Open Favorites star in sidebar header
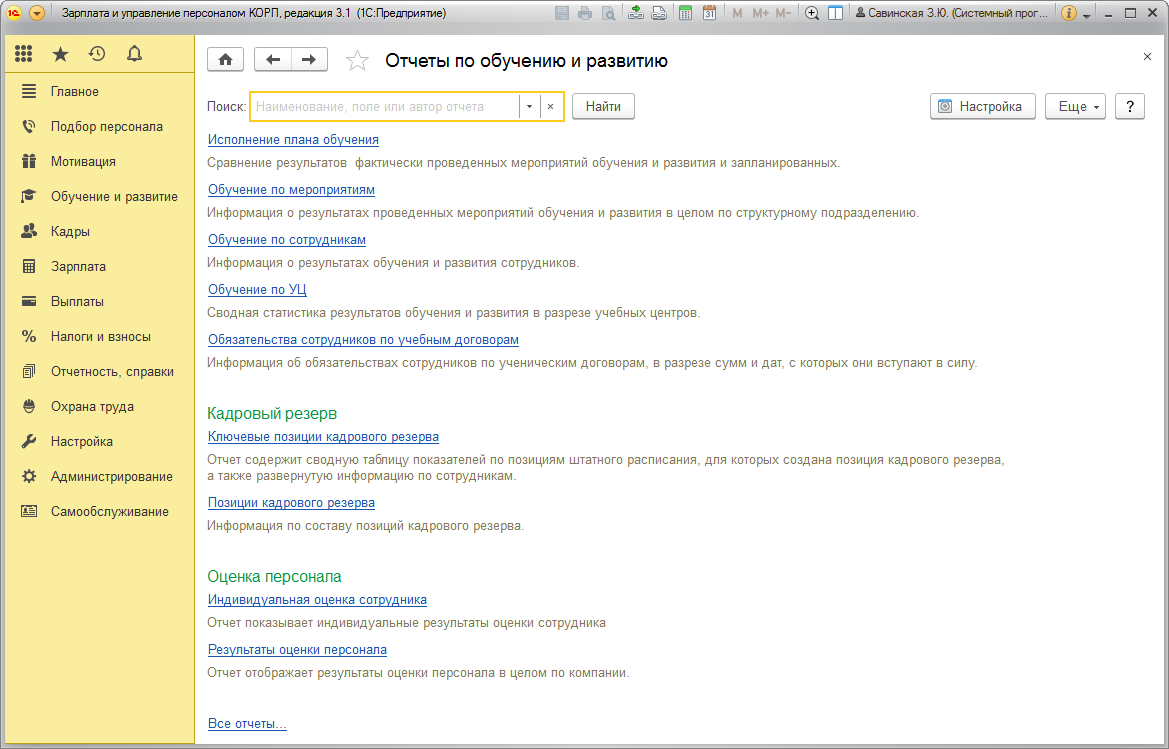Screen dimensions: 1169x749 click(x=60, y=54)
